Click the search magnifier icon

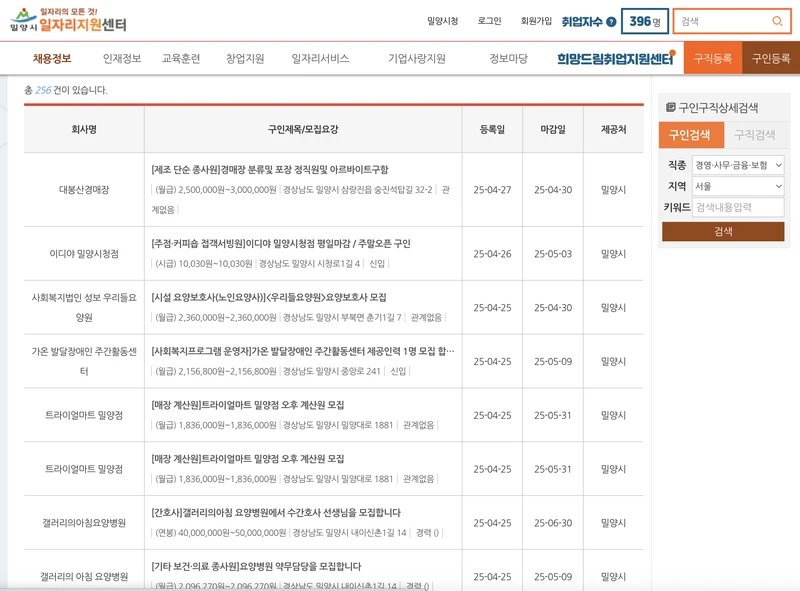click(x=777, y=21)
